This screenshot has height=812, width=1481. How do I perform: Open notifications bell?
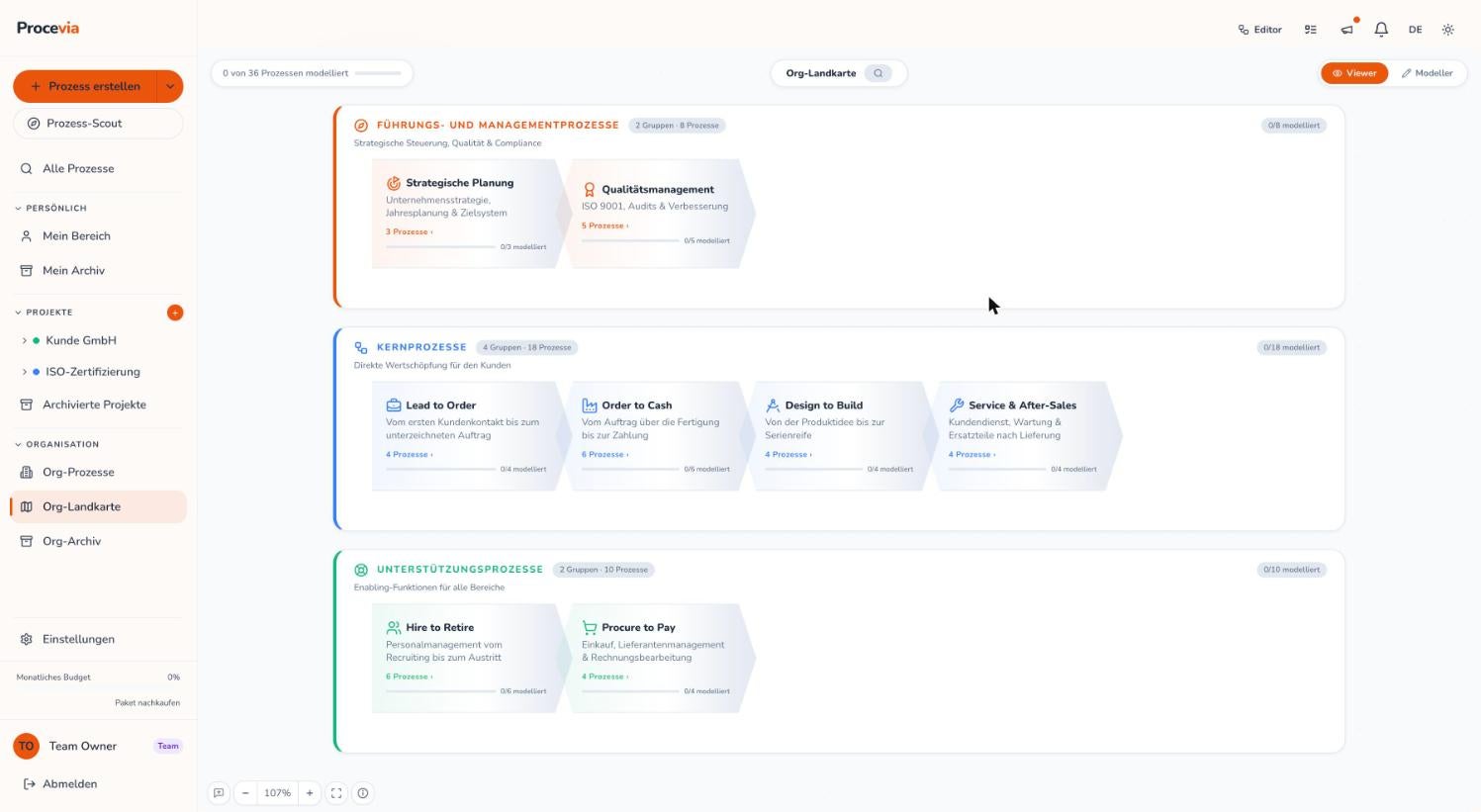coord(1381,30)
